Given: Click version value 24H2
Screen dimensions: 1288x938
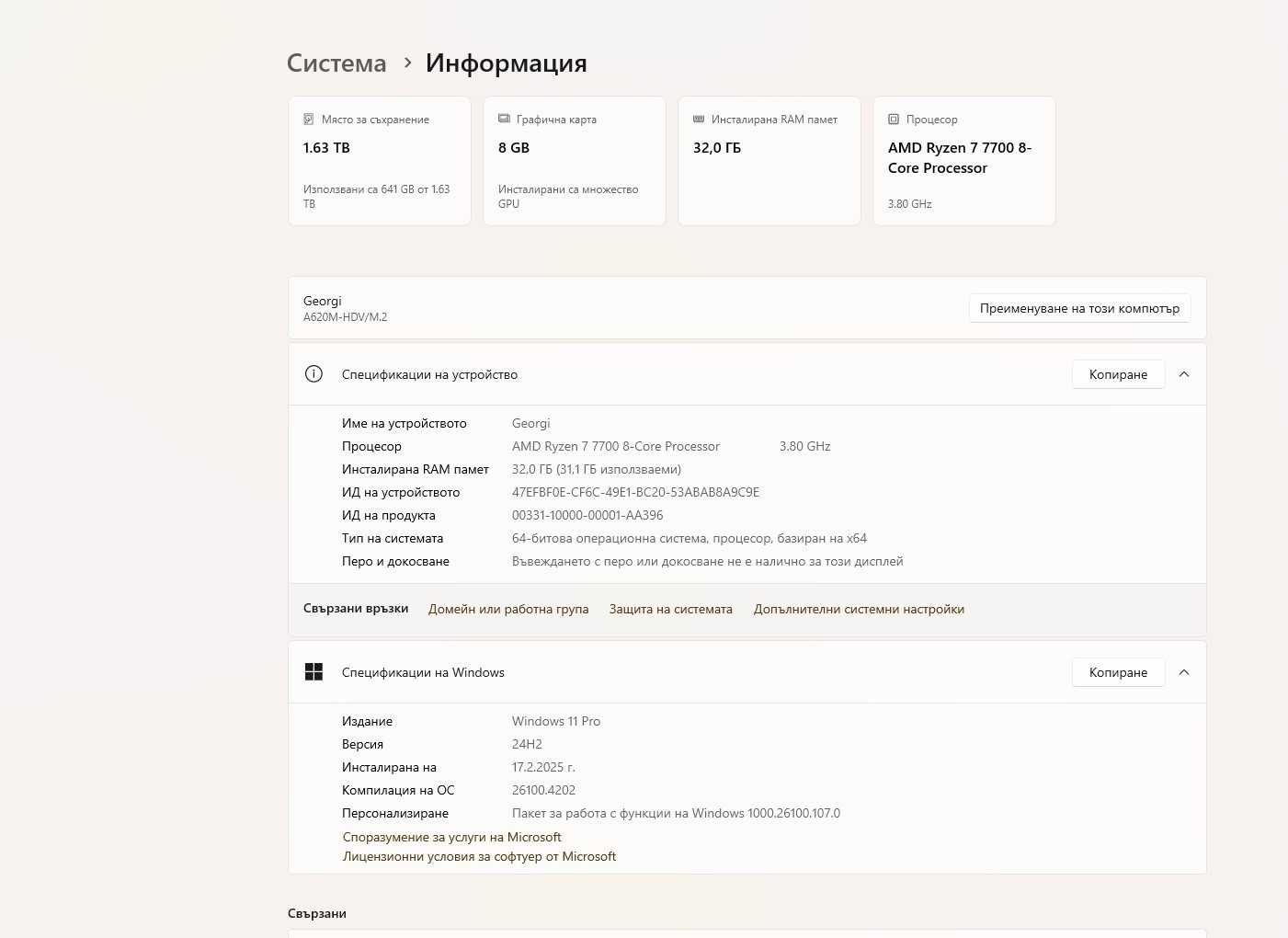Looking at the screenshot, I should coord(527,744).
